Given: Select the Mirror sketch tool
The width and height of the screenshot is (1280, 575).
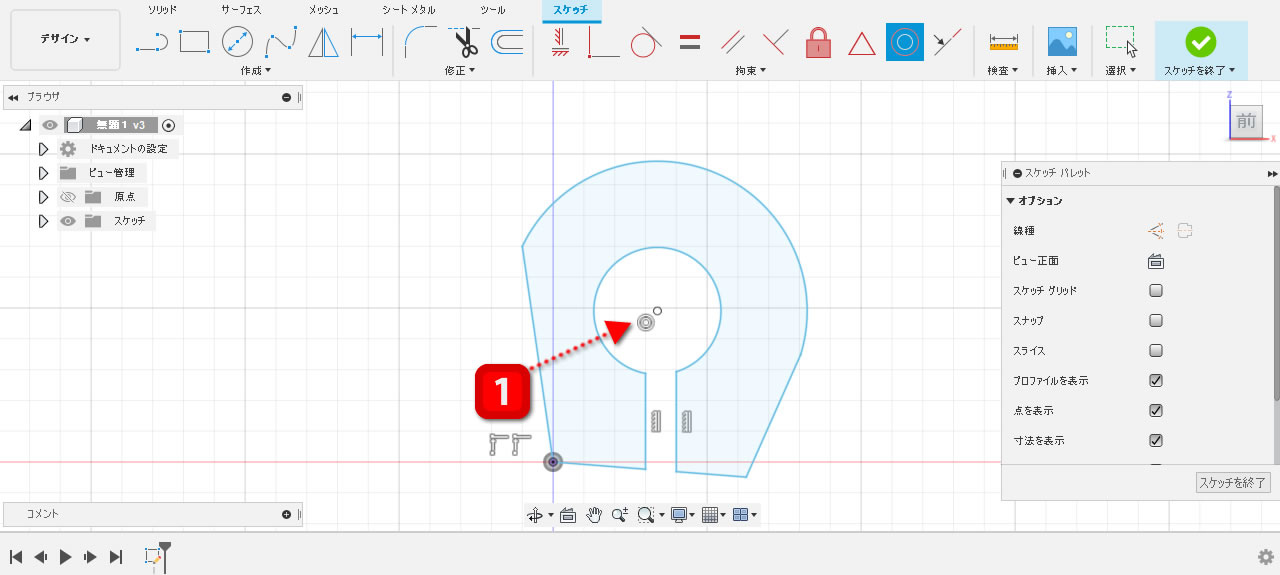Looking at the screenshot, I should click(x=324, y=42).
